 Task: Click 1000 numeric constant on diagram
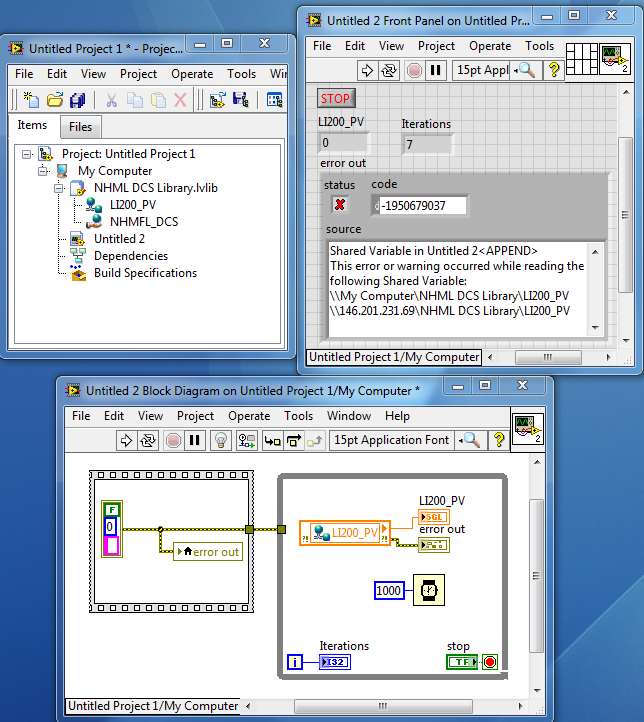point(389,590)
